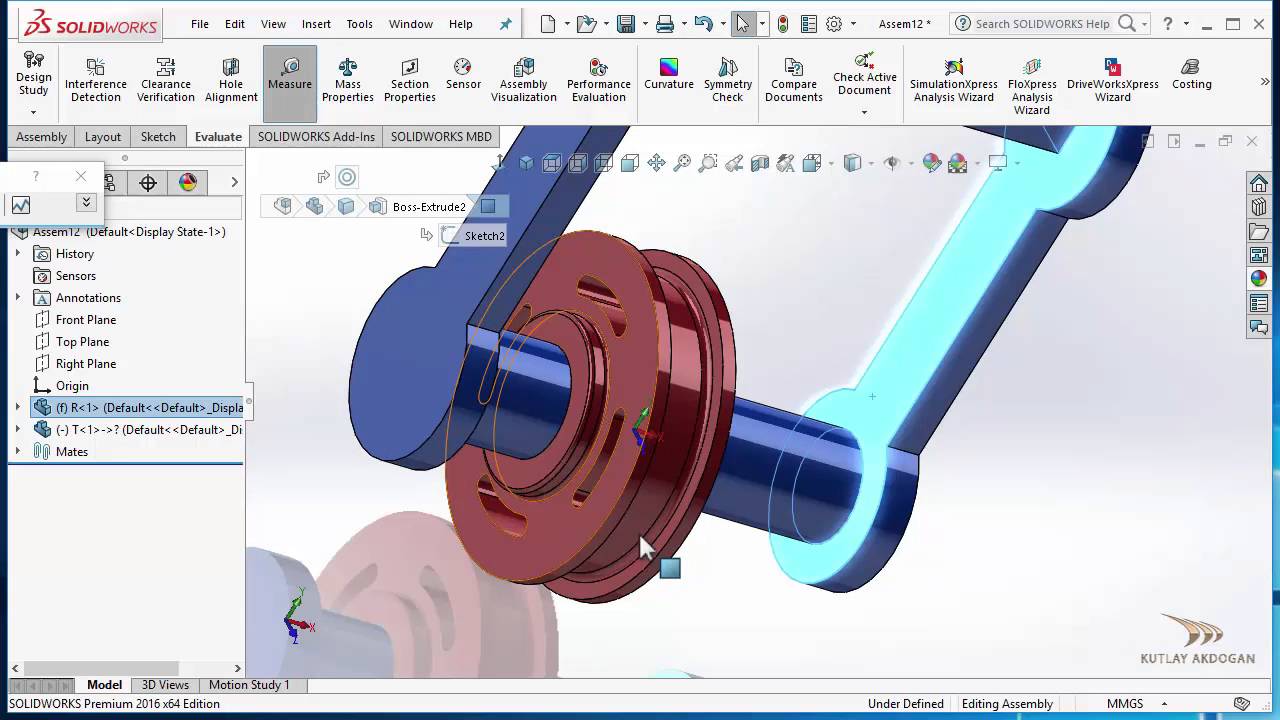Switch to the Sketch ribbon tab
This screenshot has height=720, width=1280.
click(x=158, y=137)
